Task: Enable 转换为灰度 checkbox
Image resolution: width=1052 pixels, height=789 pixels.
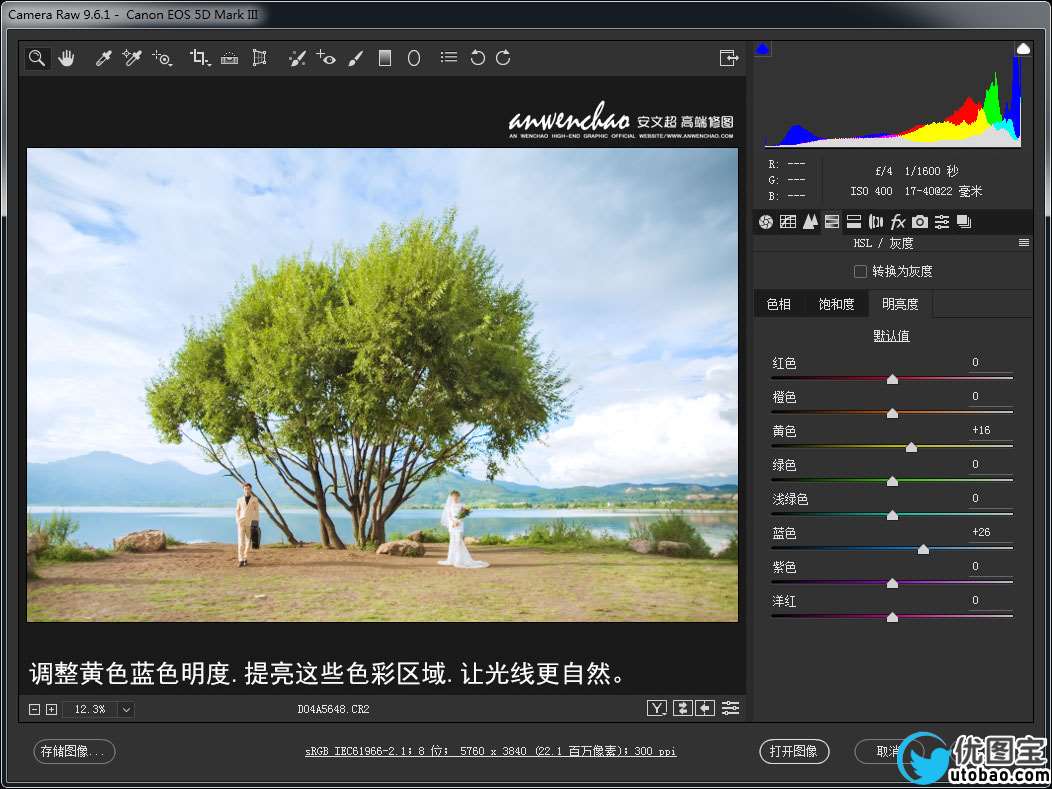Action: coord(860,271)
